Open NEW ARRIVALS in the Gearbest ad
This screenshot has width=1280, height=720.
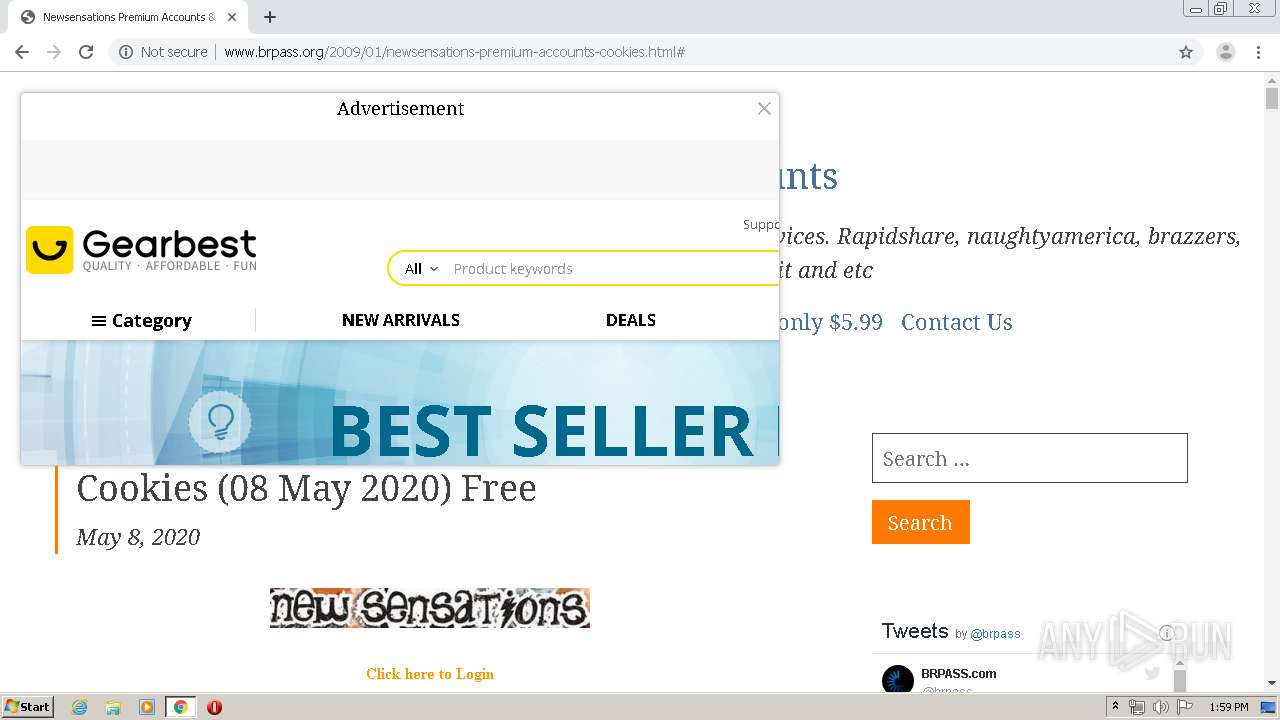pos(401,320)
